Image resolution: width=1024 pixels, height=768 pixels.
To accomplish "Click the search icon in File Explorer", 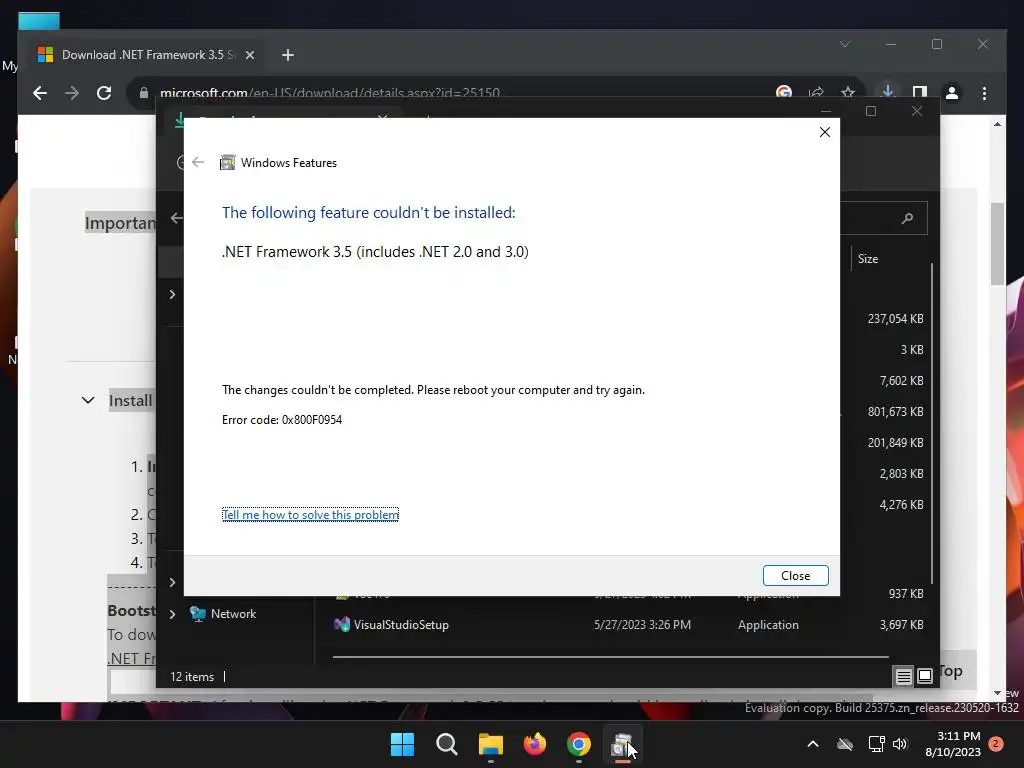I will point(907,218).
